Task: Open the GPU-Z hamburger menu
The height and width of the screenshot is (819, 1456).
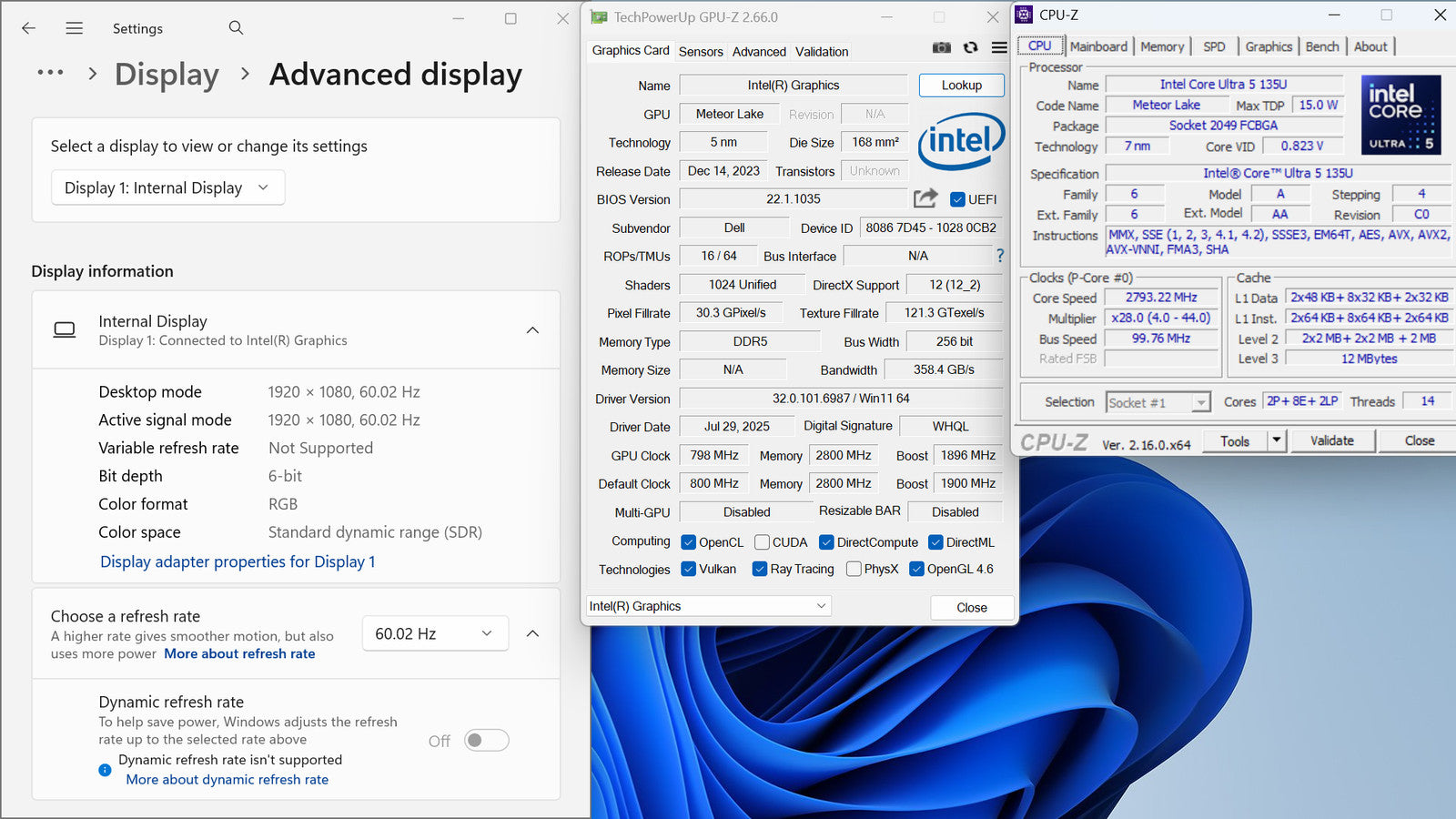Action: (999, 47)
